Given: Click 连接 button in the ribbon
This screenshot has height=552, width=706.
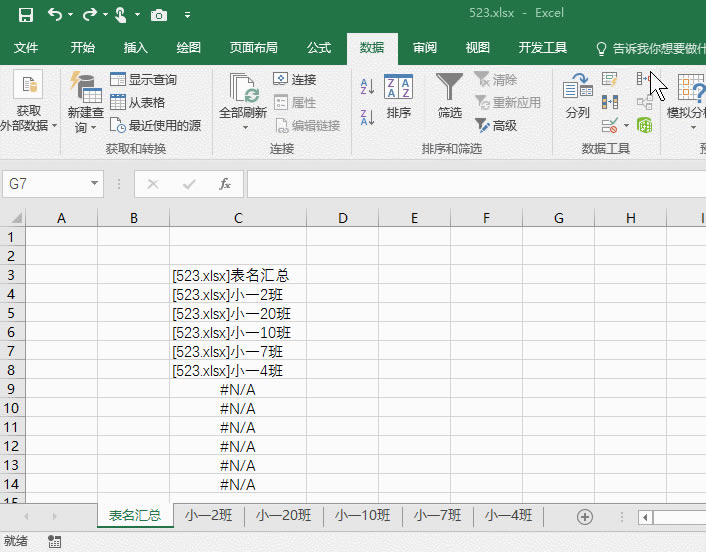Looking at the screenshot, I should [x=294, y=80].
